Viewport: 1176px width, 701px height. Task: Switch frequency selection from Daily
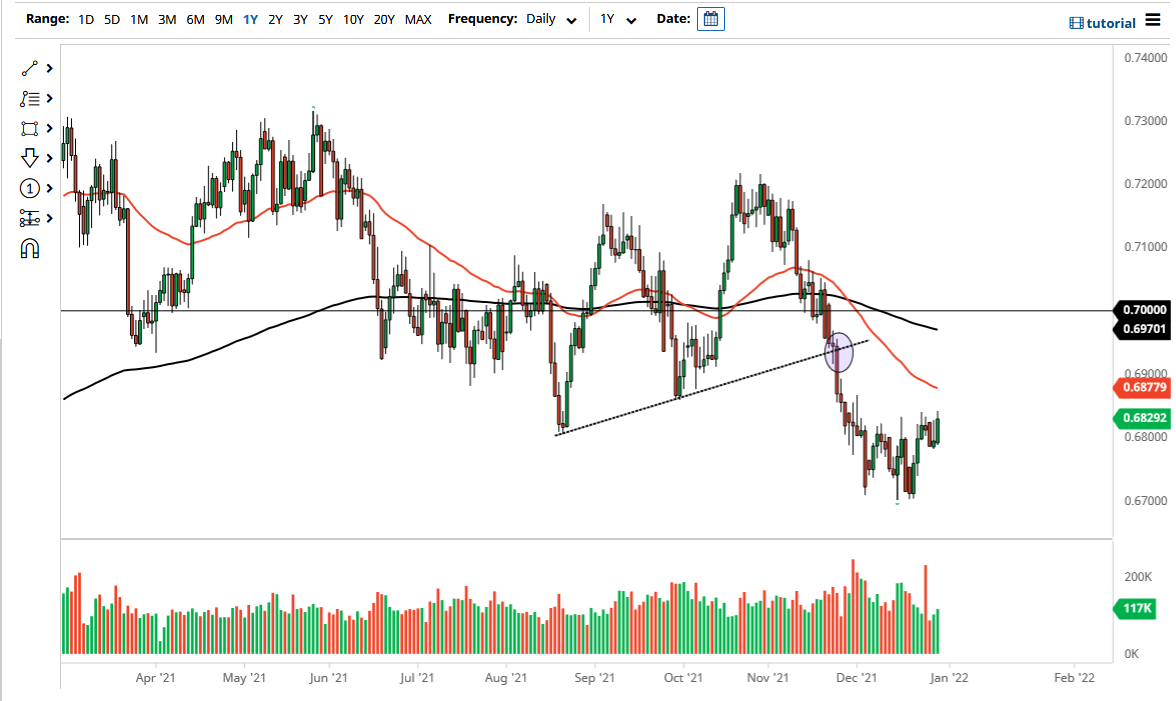(550, 19)
